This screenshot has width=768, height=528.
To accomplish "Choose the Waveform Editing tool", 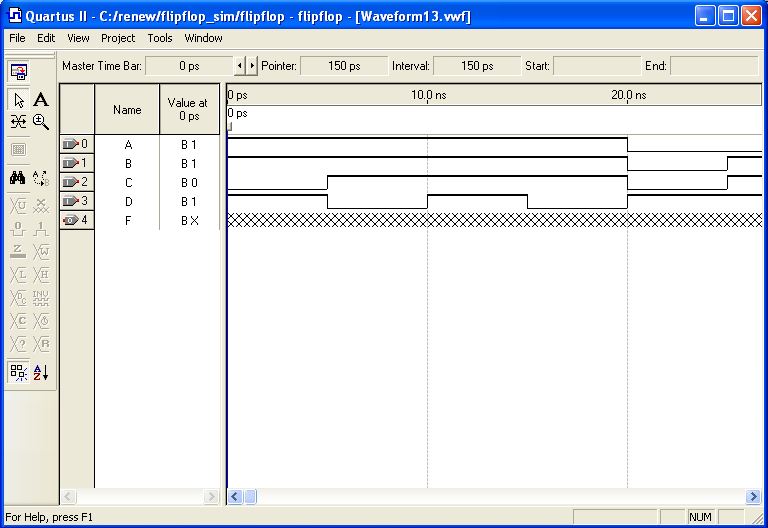I will [x=19, y=122].
